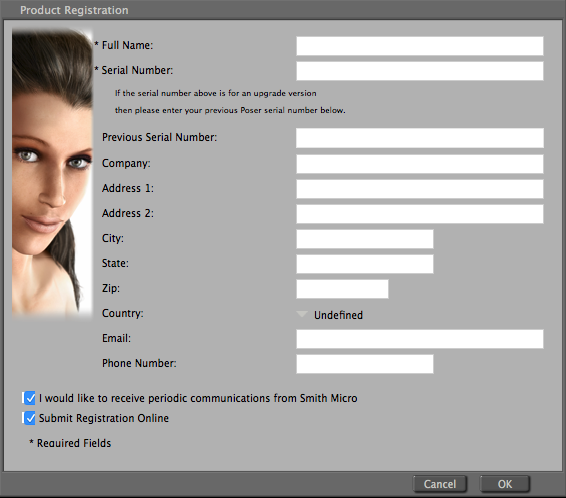
Task: Uncheck periodic communications from Smith Micro
Action: [x=29, y=398]
